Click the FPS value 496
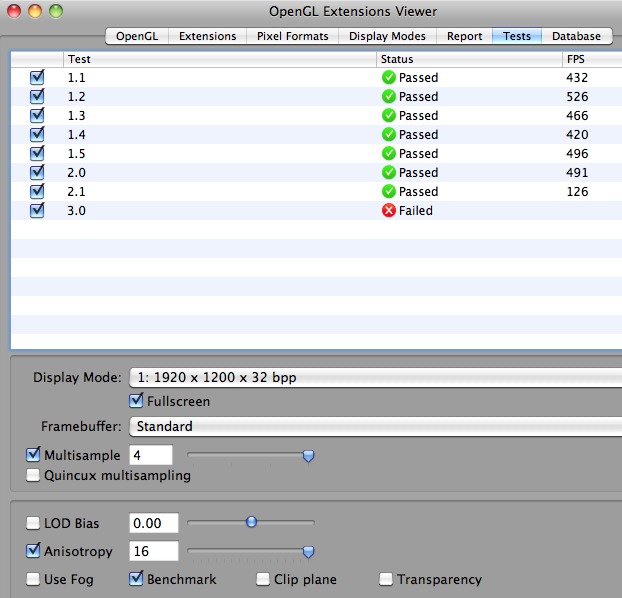 click(x=577, y=154)
